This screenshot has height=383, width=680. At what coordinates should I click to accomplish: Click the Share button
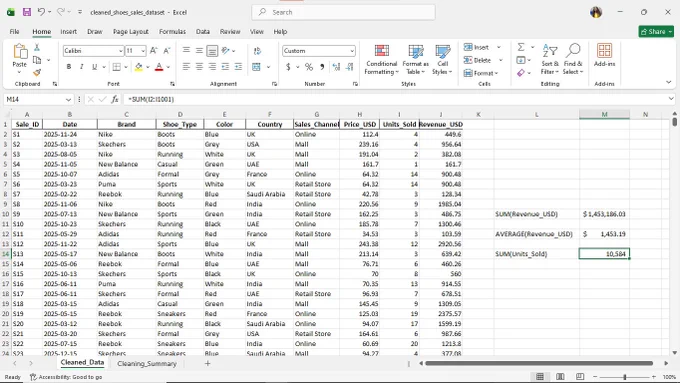pos(656,31)
